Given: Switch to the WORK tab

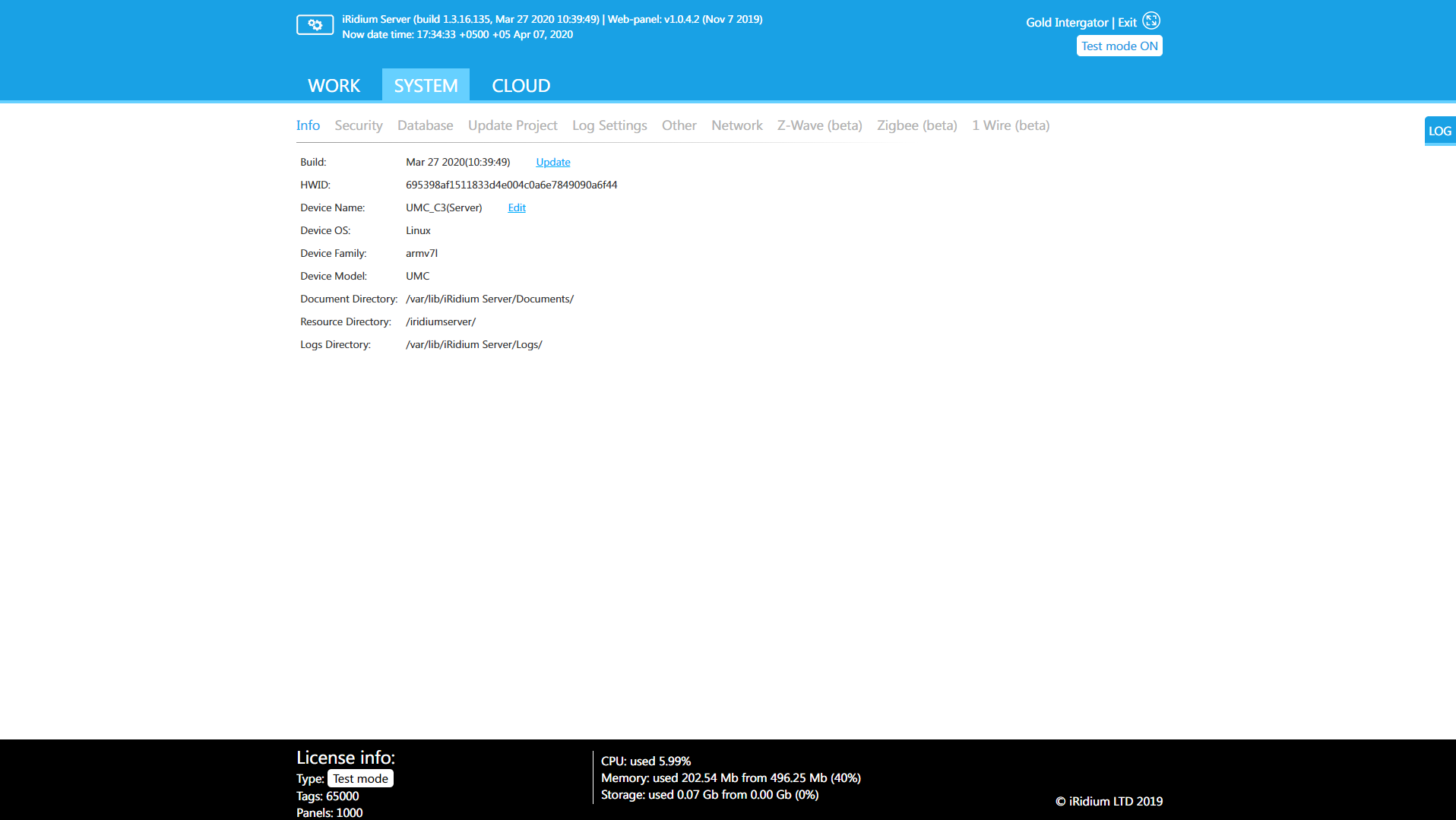Looking at the screenshot, I should tap(334, 86).
